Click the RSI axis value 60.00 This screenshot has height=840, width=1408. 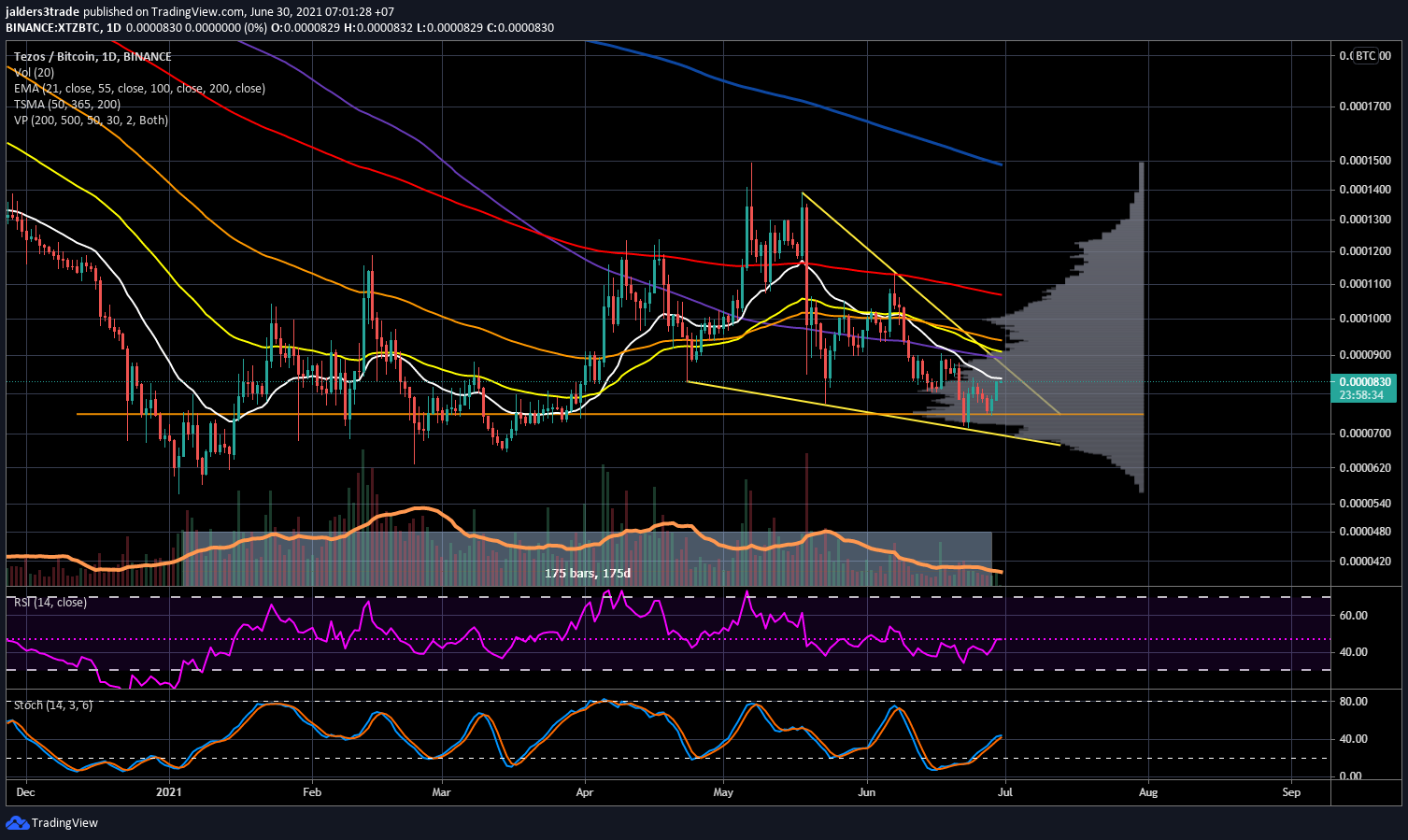point(1354,616)
